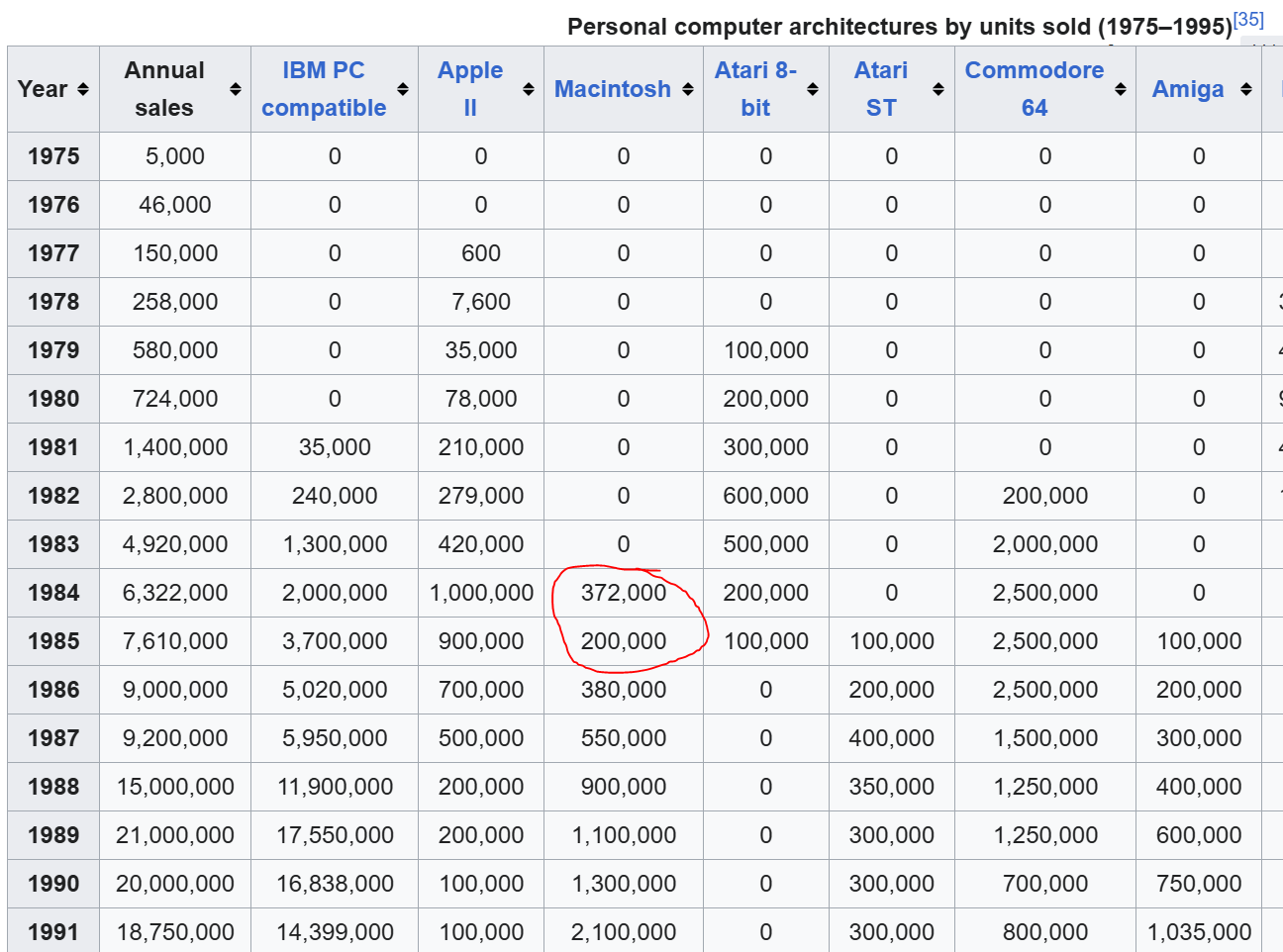Screen dimensions: 1283x952
Task: Click Amiga value 750,000
Action: tap(1199, 884)
